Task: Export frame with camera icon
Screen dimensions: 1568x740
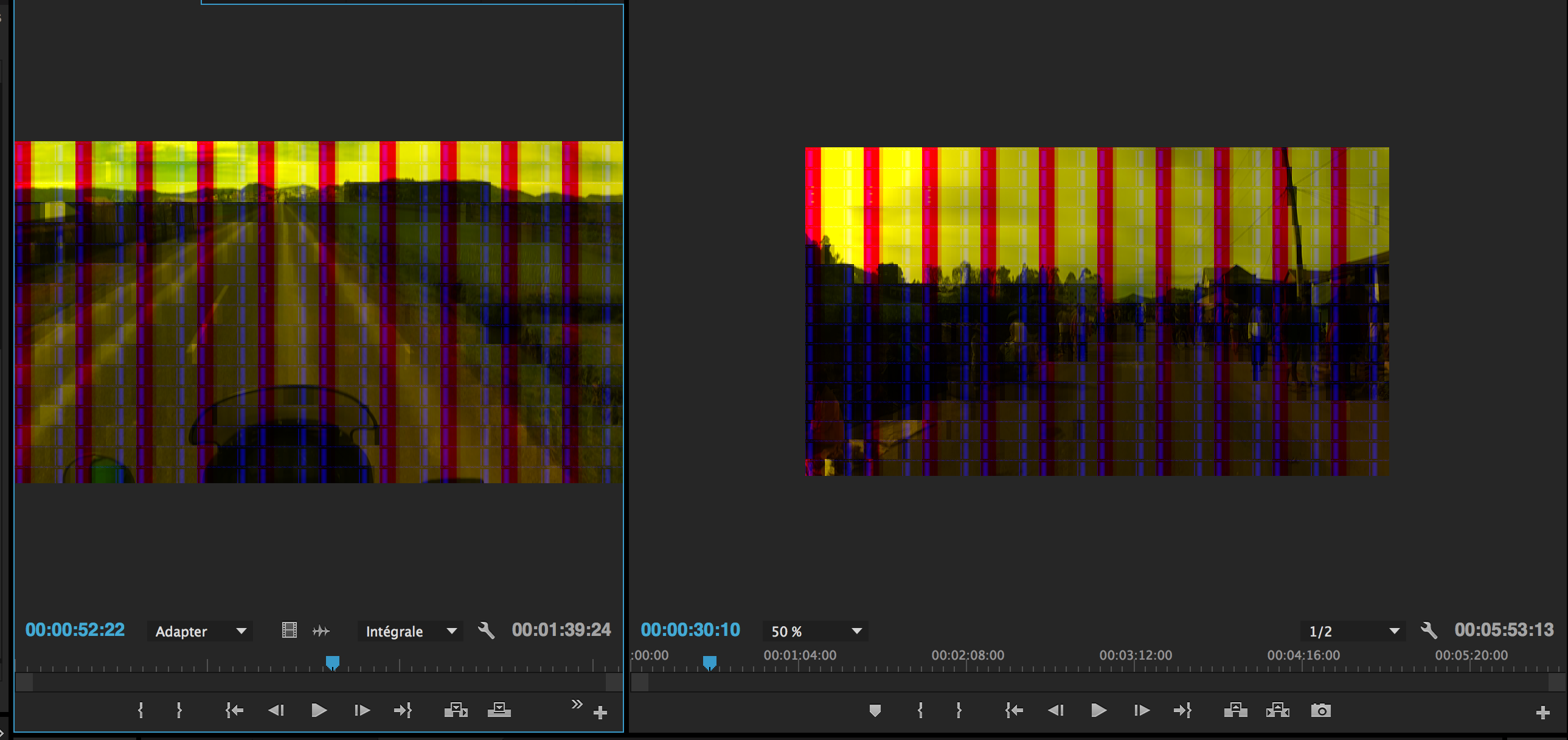Action: click(1321, 710)
